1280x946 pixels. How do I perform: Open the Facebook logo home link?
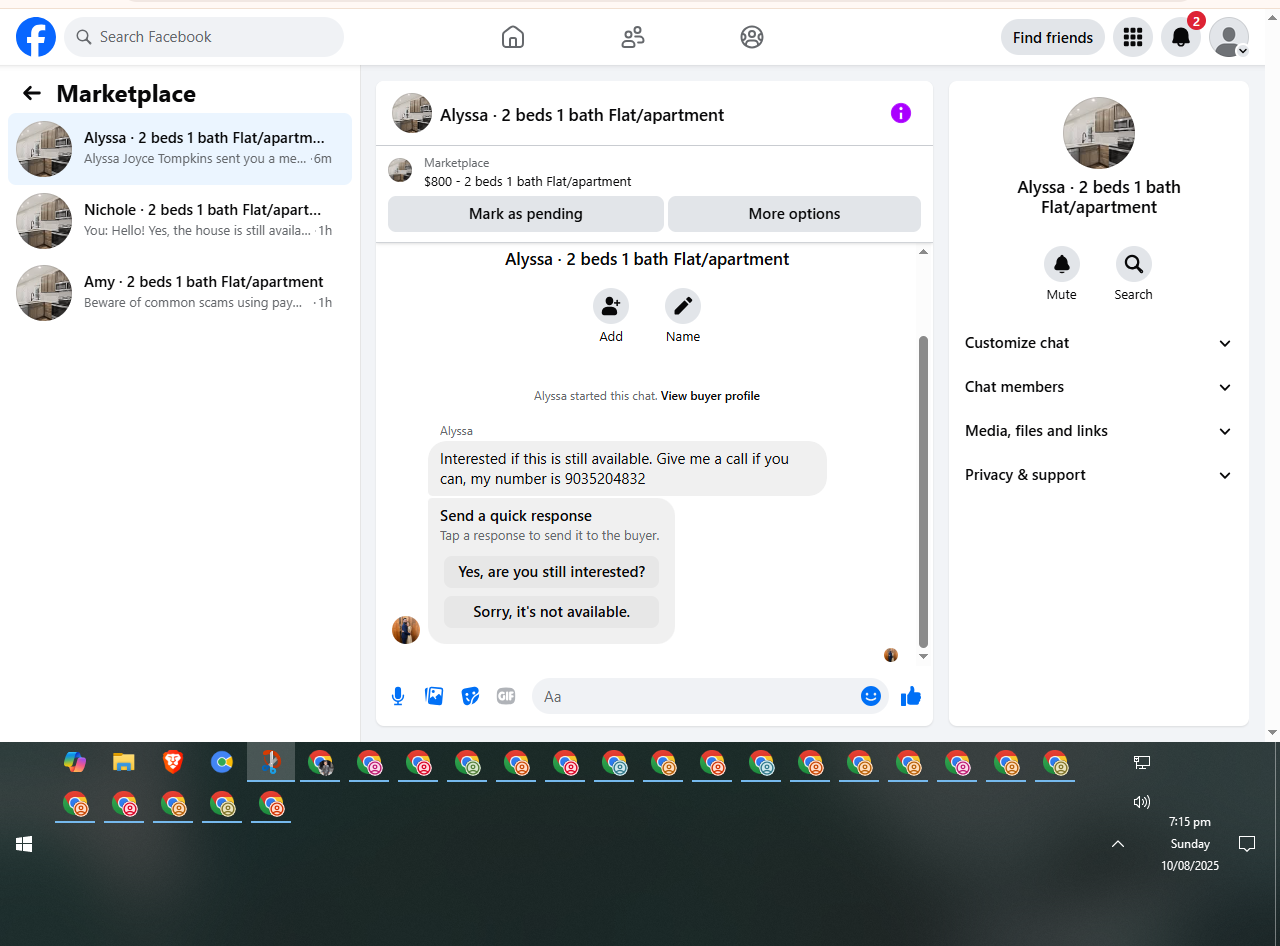(x=36, y=37)
